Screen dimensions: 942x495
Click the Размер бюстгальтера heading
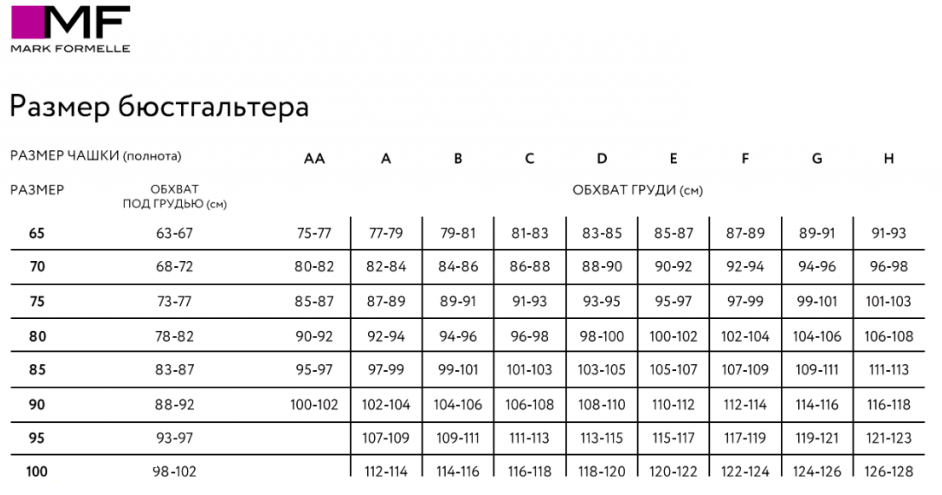(159, 107)
